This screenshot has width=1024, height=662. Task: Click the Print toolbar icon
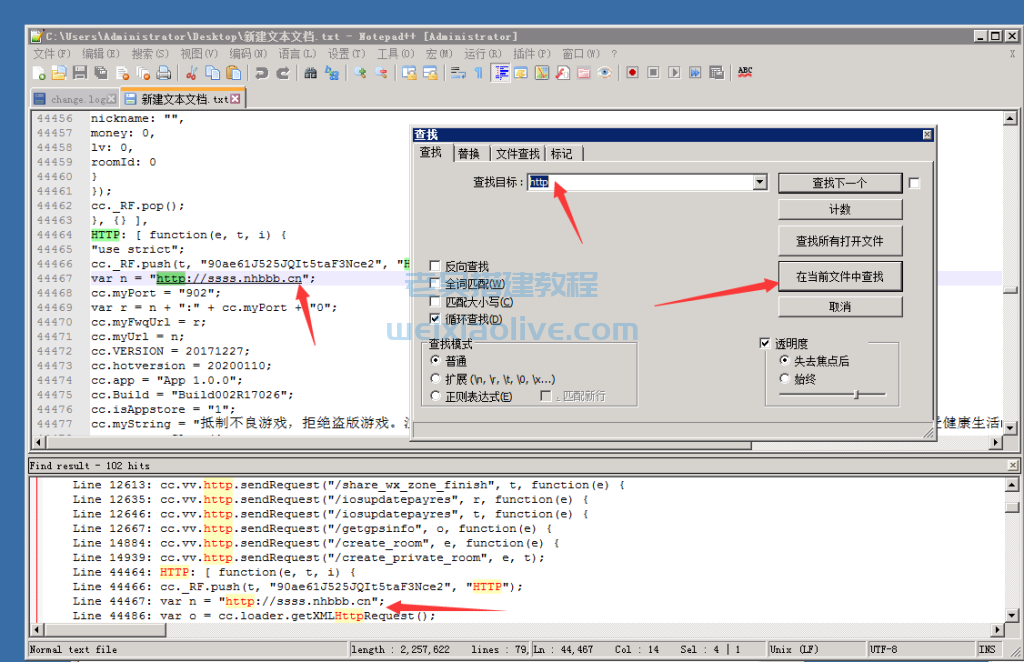coord(165,72)
